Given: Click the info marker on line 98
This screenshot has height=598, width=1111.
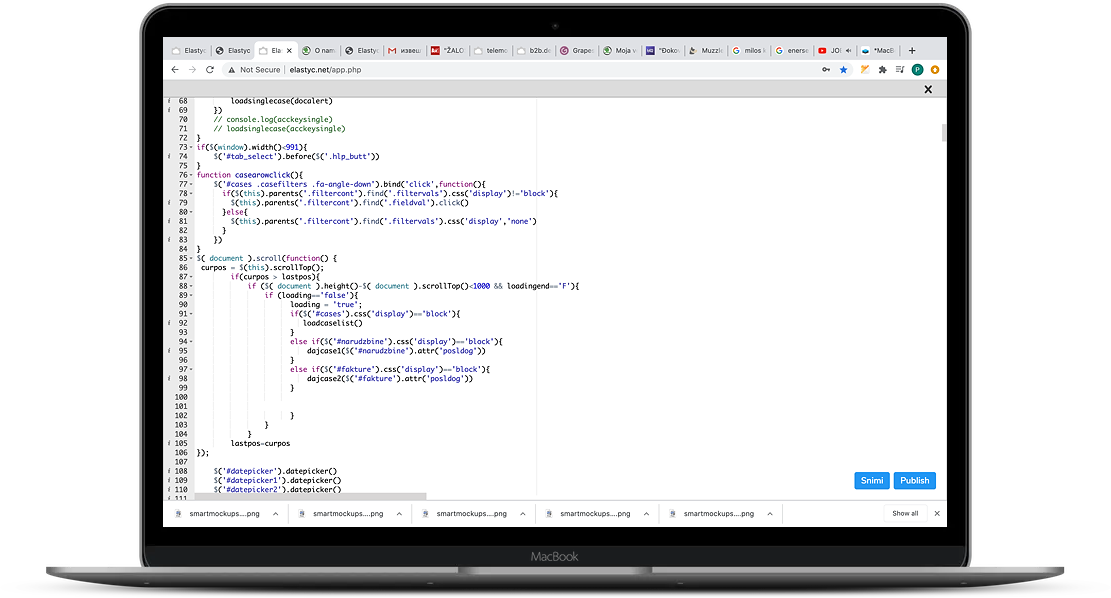Looking at the screenshot, I should [x=169, y=378].
